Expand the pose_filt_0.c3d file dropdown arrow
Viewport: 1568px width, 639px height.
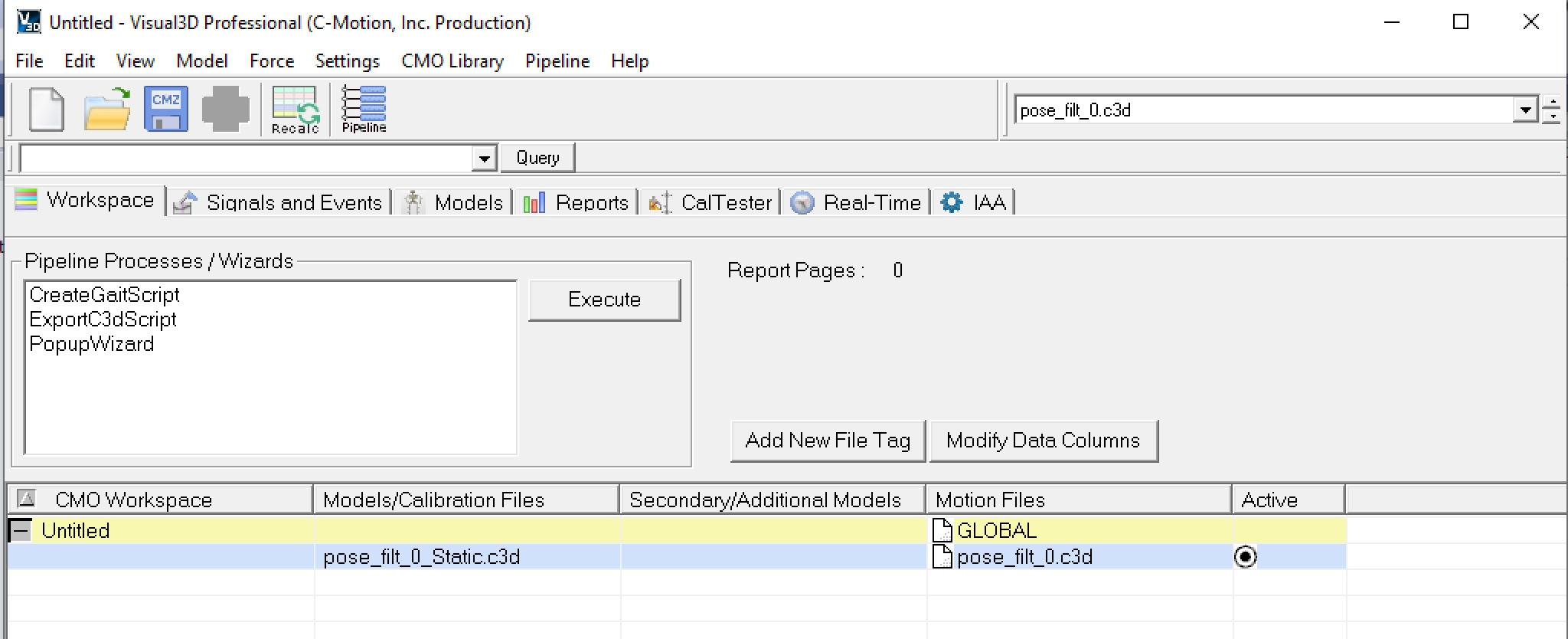(1525, 110)
